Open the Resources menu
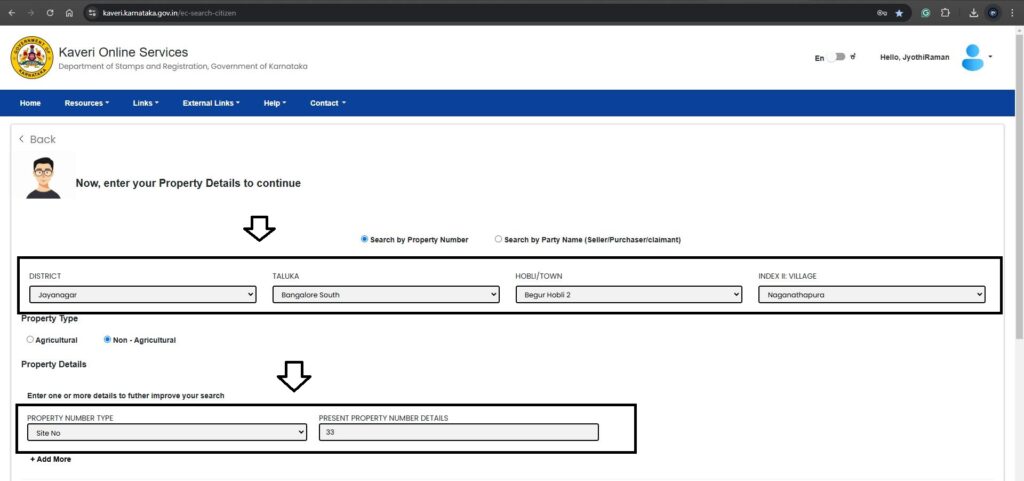Viewport: 1024px width, 481px height. pyautogui.click(x=86, y=103)
